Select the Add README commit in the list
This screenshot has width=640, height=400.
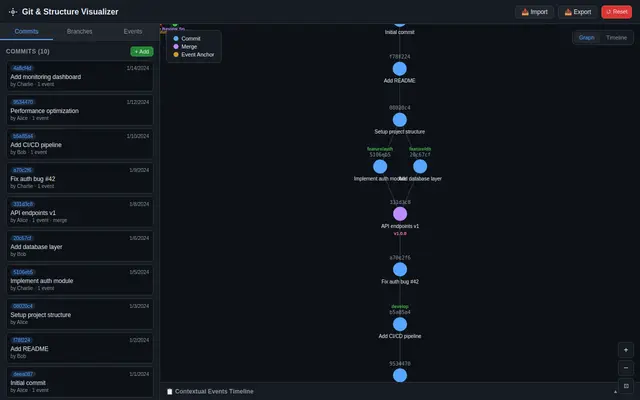point(80,348)
